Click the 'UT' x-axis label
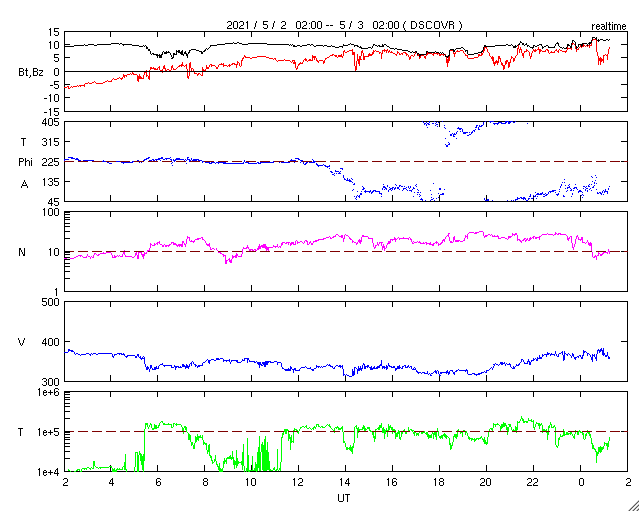 (x=344, y=498)
